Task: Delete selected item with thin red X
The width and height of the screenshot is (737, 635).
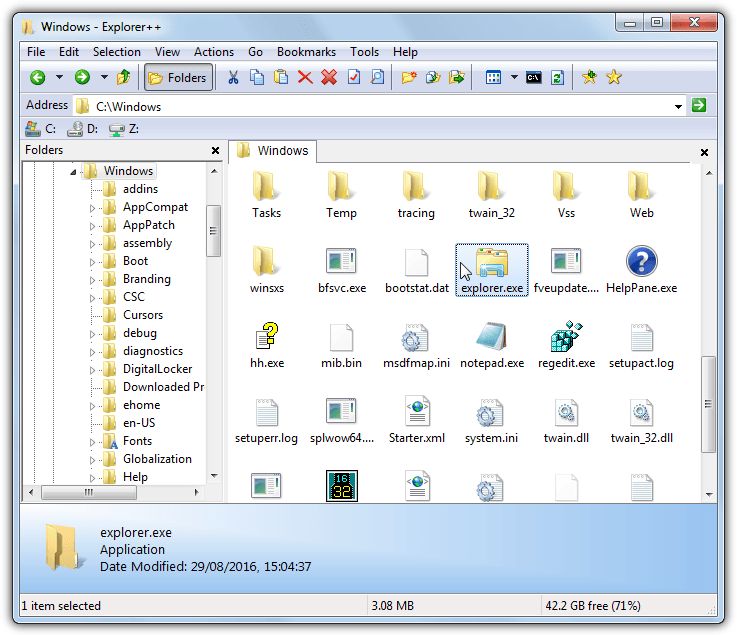Action: pos(305,77)
